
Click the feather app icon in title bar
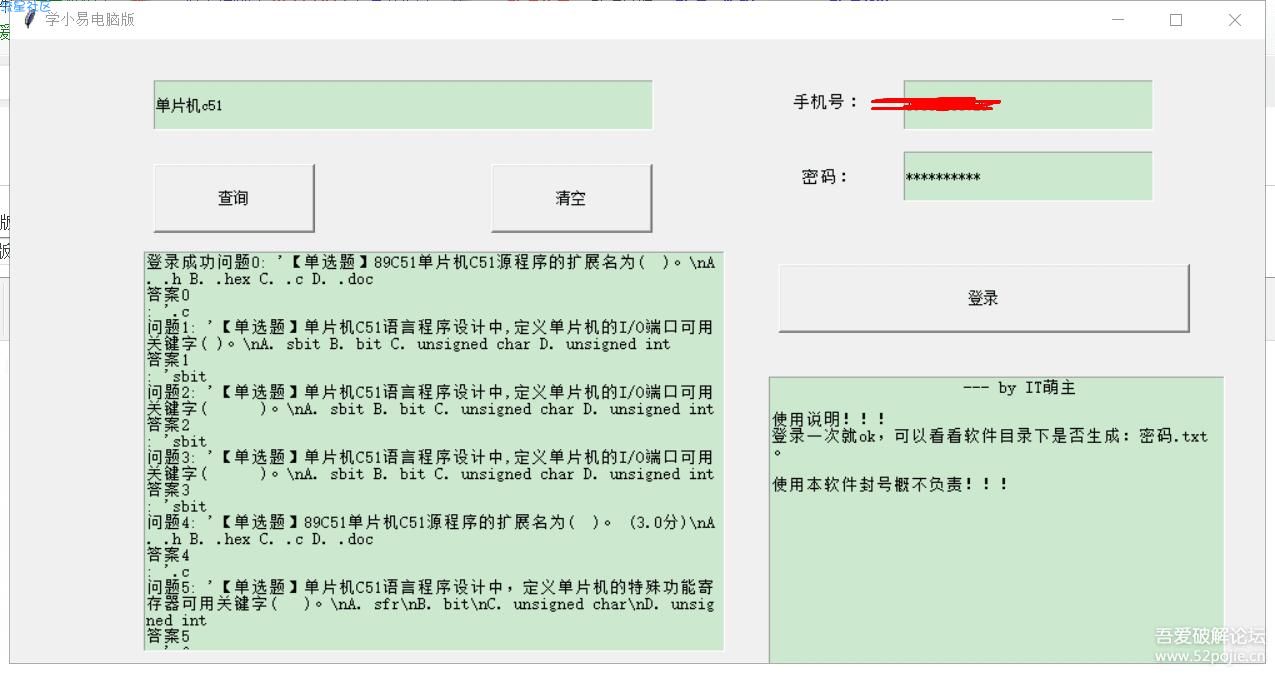pyautogui.click(x=30, y=18)
